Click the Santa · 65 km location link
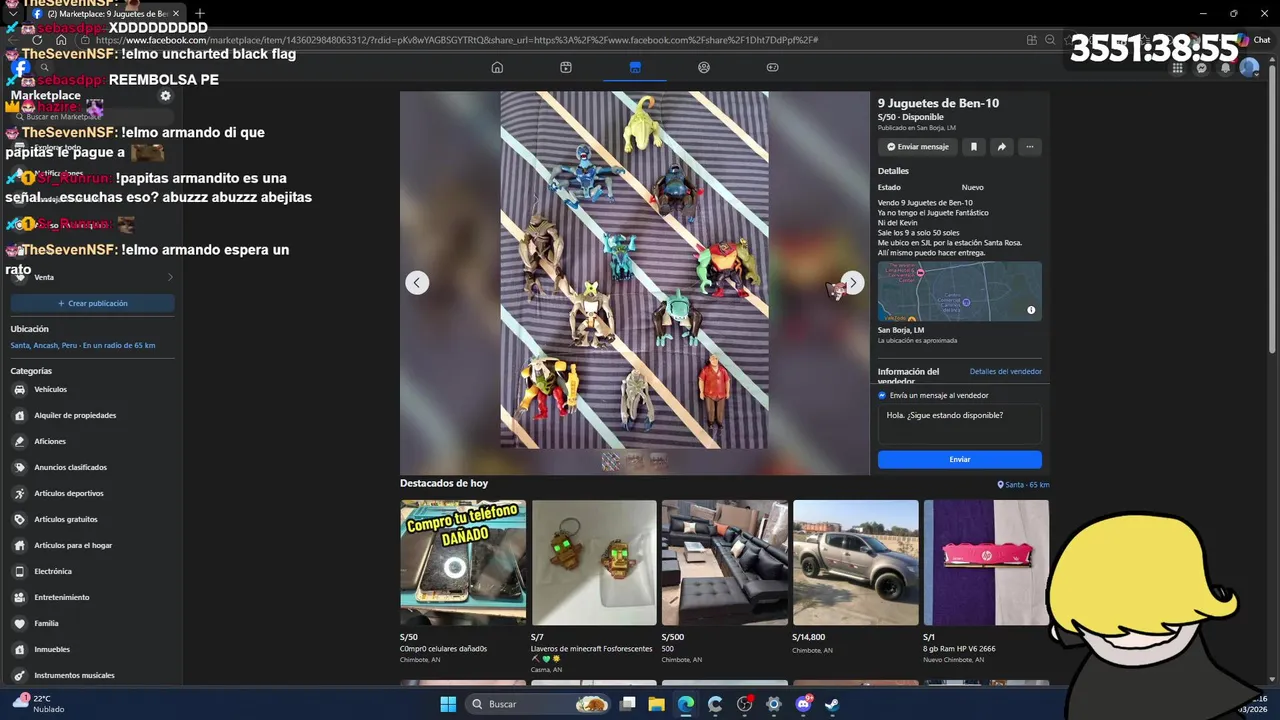 point(1024,485)
